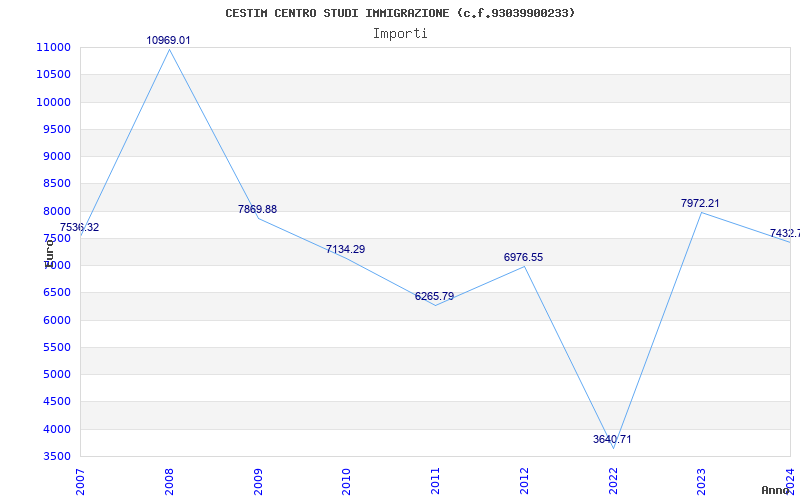Click the 2010 x-axis tick label
800x500 pixels.
click(346, 481)
